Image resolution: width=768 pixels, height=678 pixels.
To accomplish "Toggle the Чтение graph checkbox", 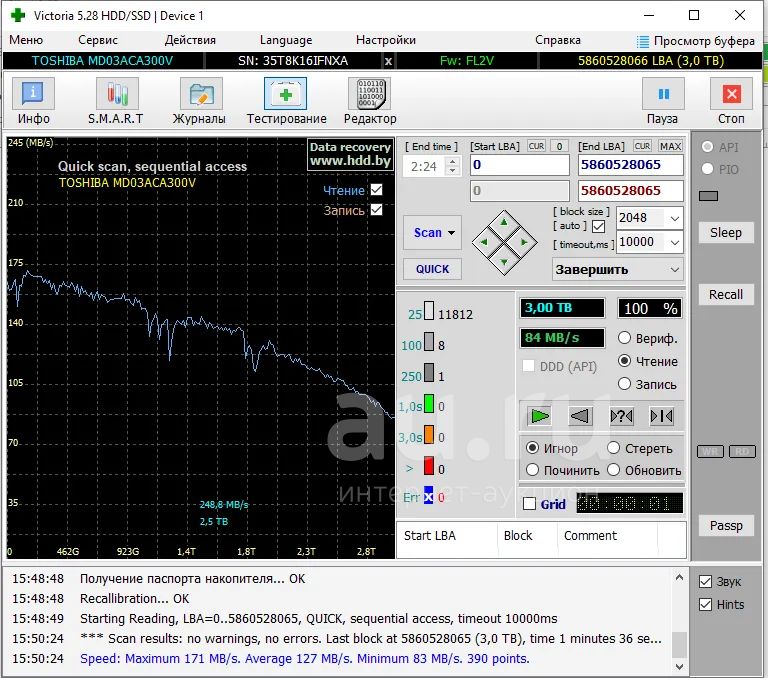I will point(376,190).
